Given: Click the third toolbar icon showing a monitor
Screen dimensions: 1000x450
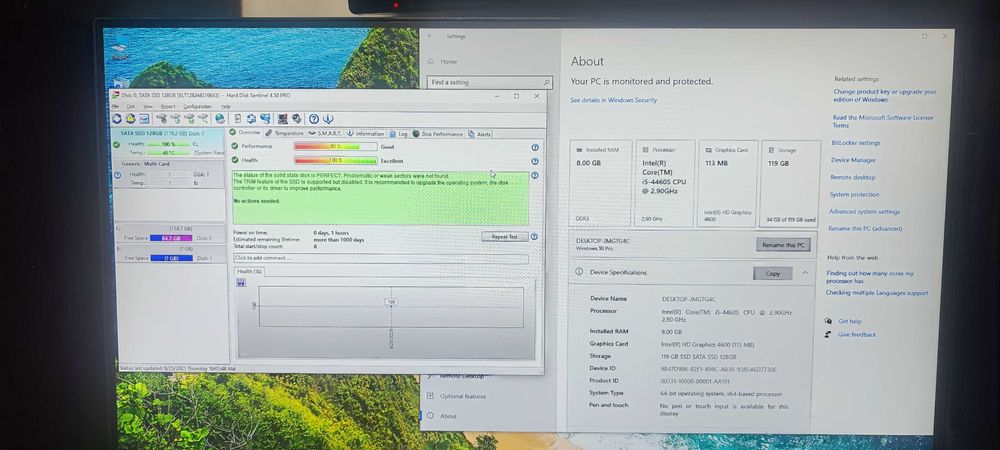Looking at the screenshot, I should click(145, 119).
